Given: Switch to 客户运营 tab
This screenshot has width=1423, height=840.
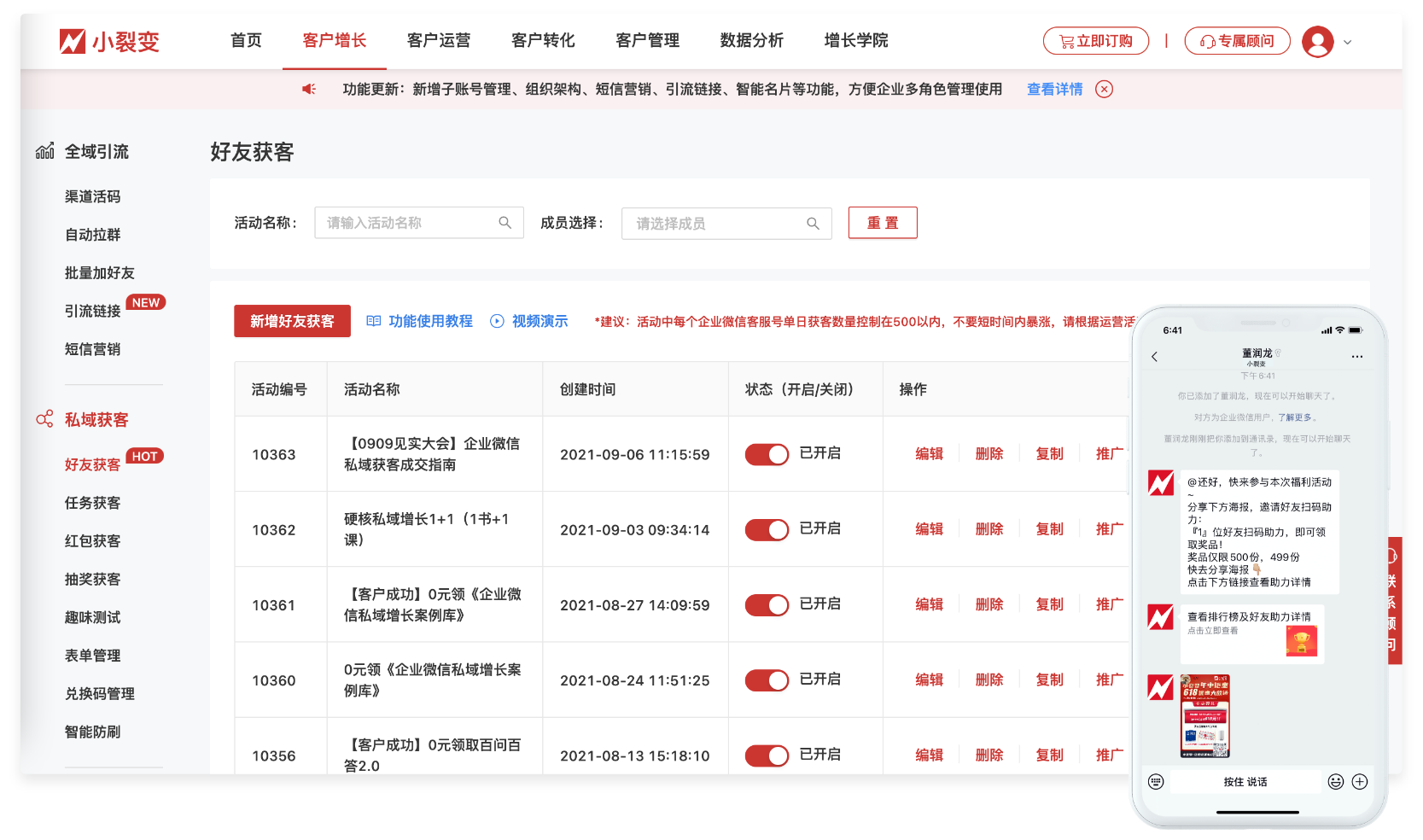Looking at the screenshot, I should click(439, 40).
